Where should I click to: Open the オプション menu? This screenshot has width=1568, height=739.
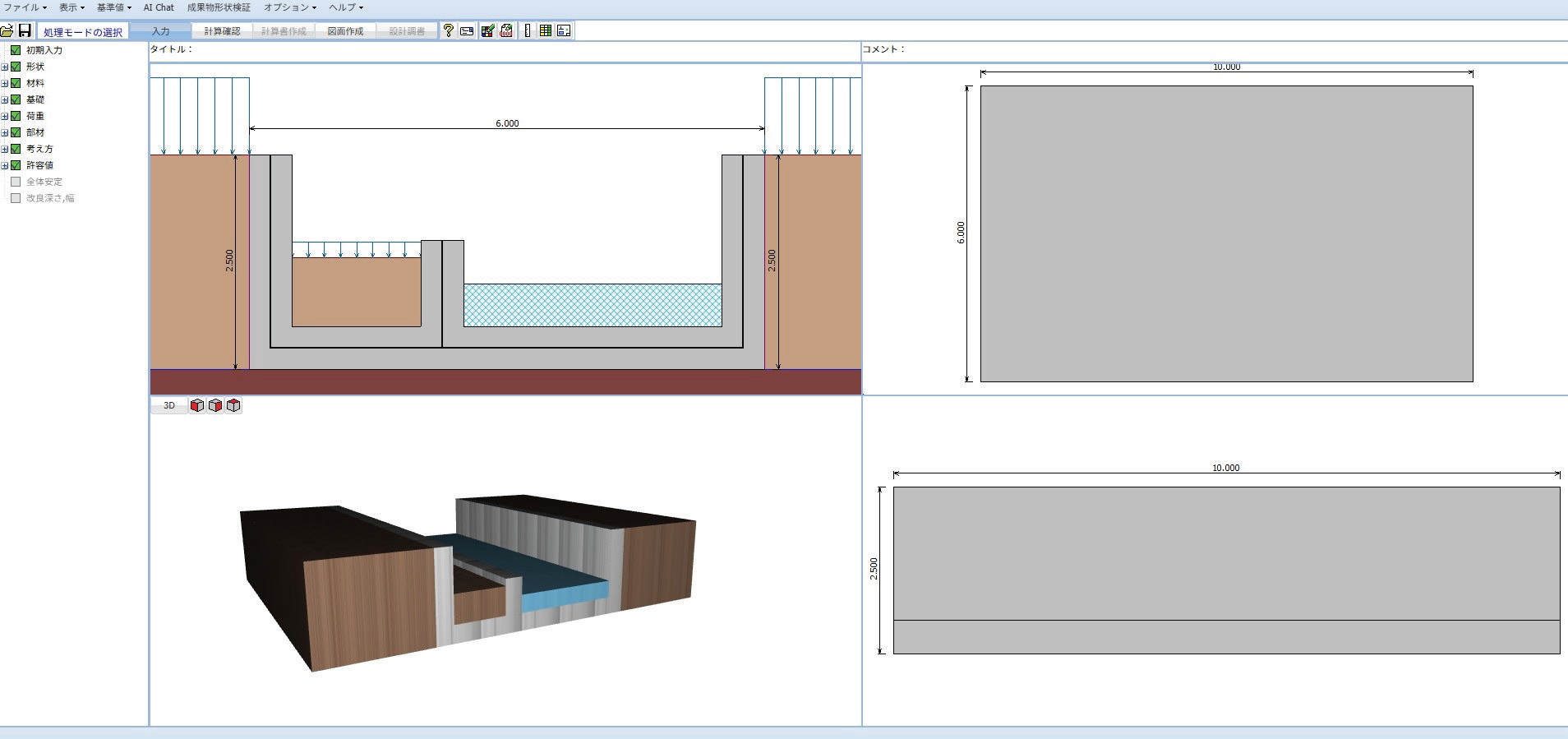point(289,7)
